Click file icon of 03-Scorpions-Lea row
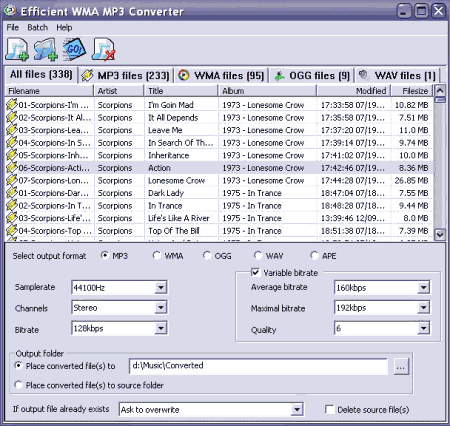Image resolution: width=450 pixels, height=426 pixels. [12, 130]
